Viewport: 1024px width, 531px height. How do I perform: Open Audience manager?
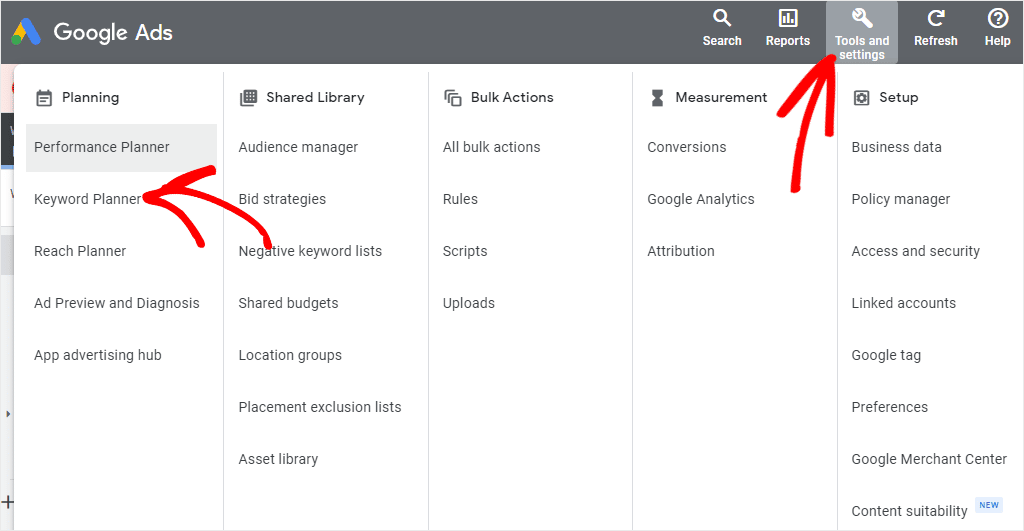tap(298, 148)
